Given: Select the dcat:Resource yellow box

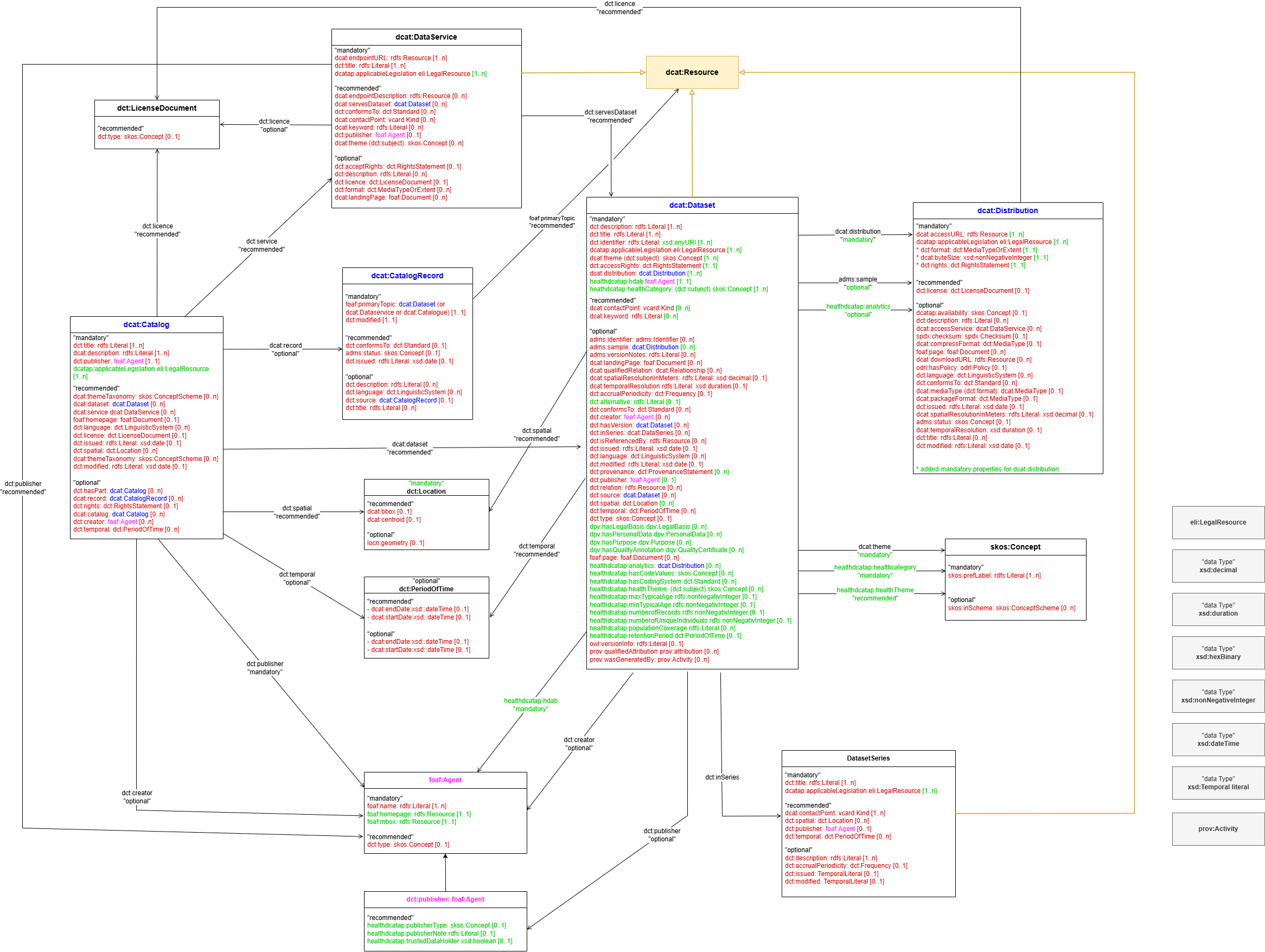Looking at the screenshot, I should [692, 72].
